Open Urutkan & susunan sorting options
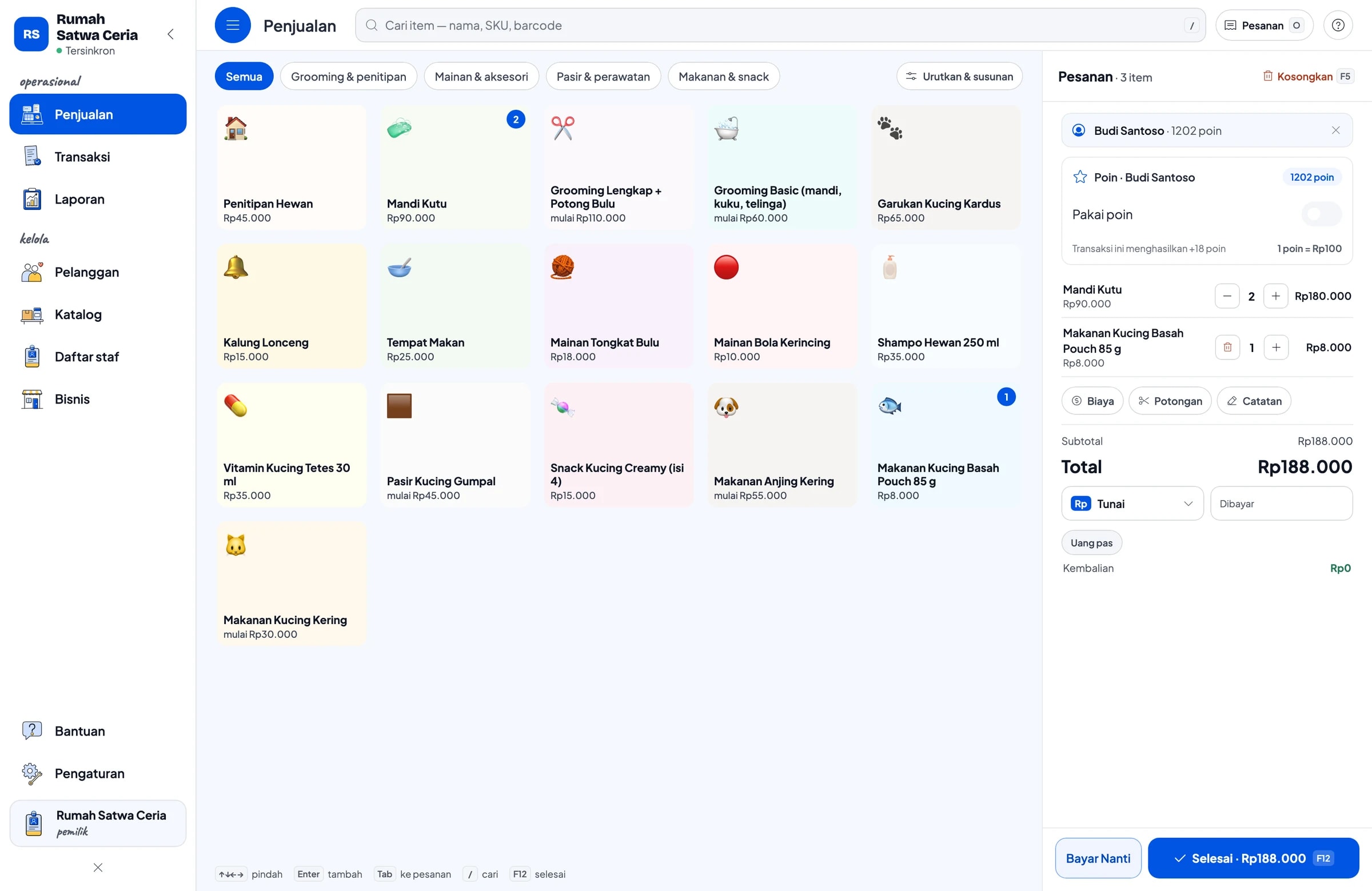 [959, 77]
